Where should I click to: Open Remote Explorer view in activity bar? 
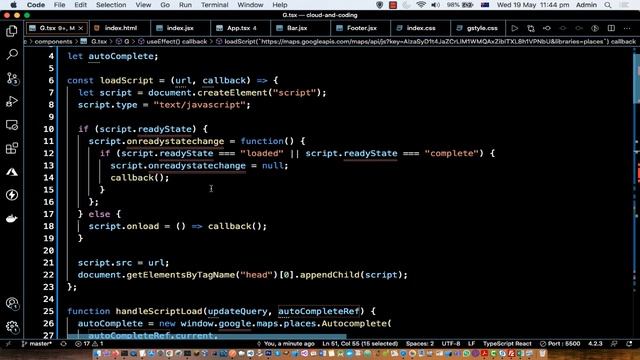[12, 125]
